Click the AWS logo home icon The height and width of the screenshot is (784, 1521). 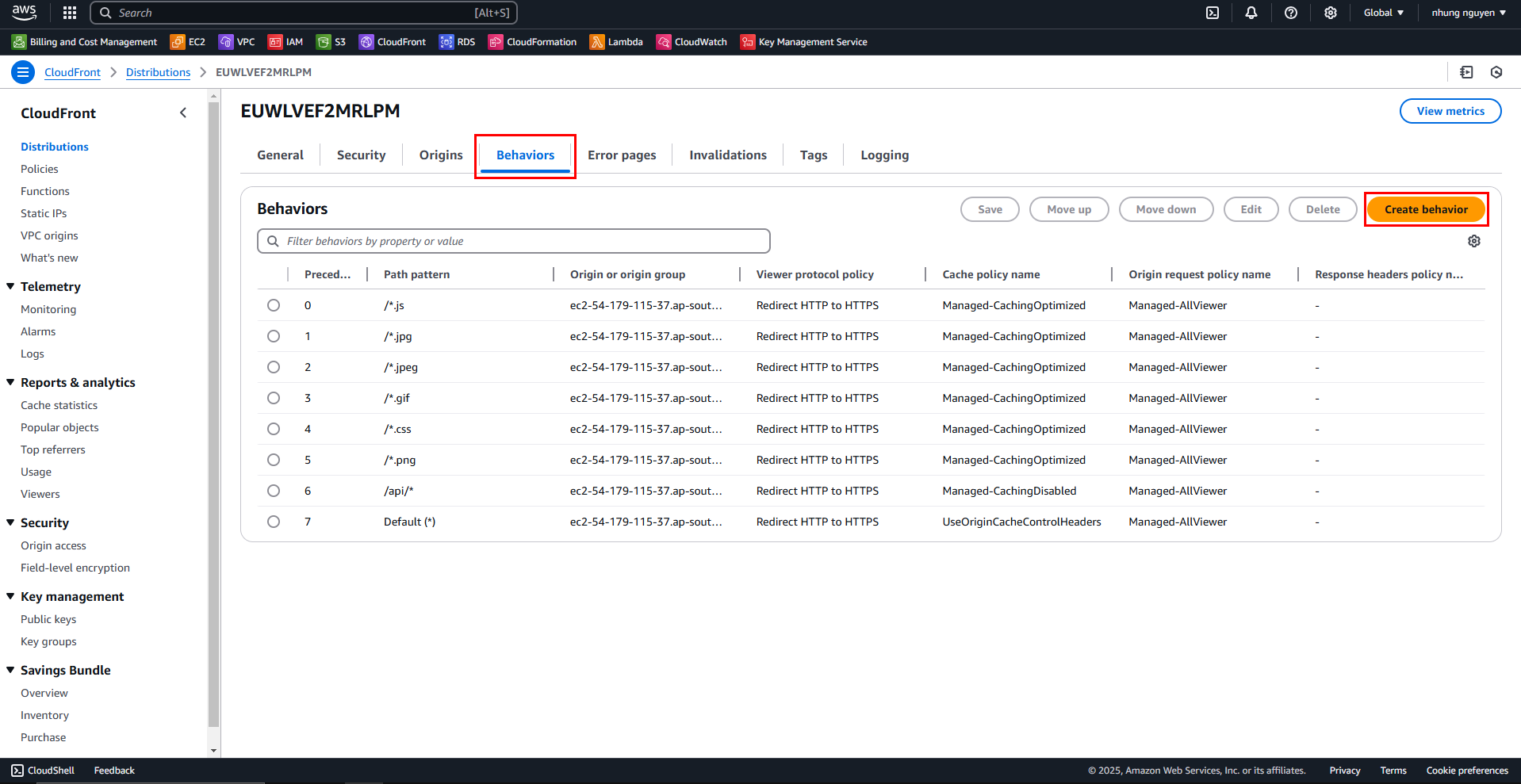(24, 13)
